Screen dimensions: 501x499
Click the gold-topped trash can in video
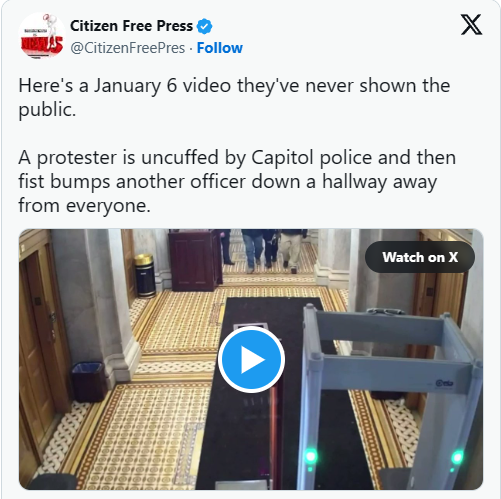click(145, 275)
